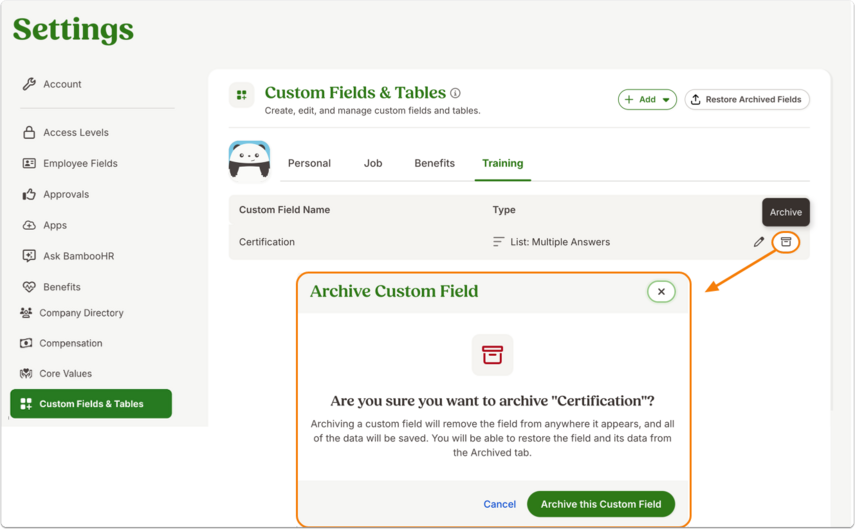The height and width of the screenshot is (529, 855).
Task: Click the Company Directory people icon
Action: 26,312
